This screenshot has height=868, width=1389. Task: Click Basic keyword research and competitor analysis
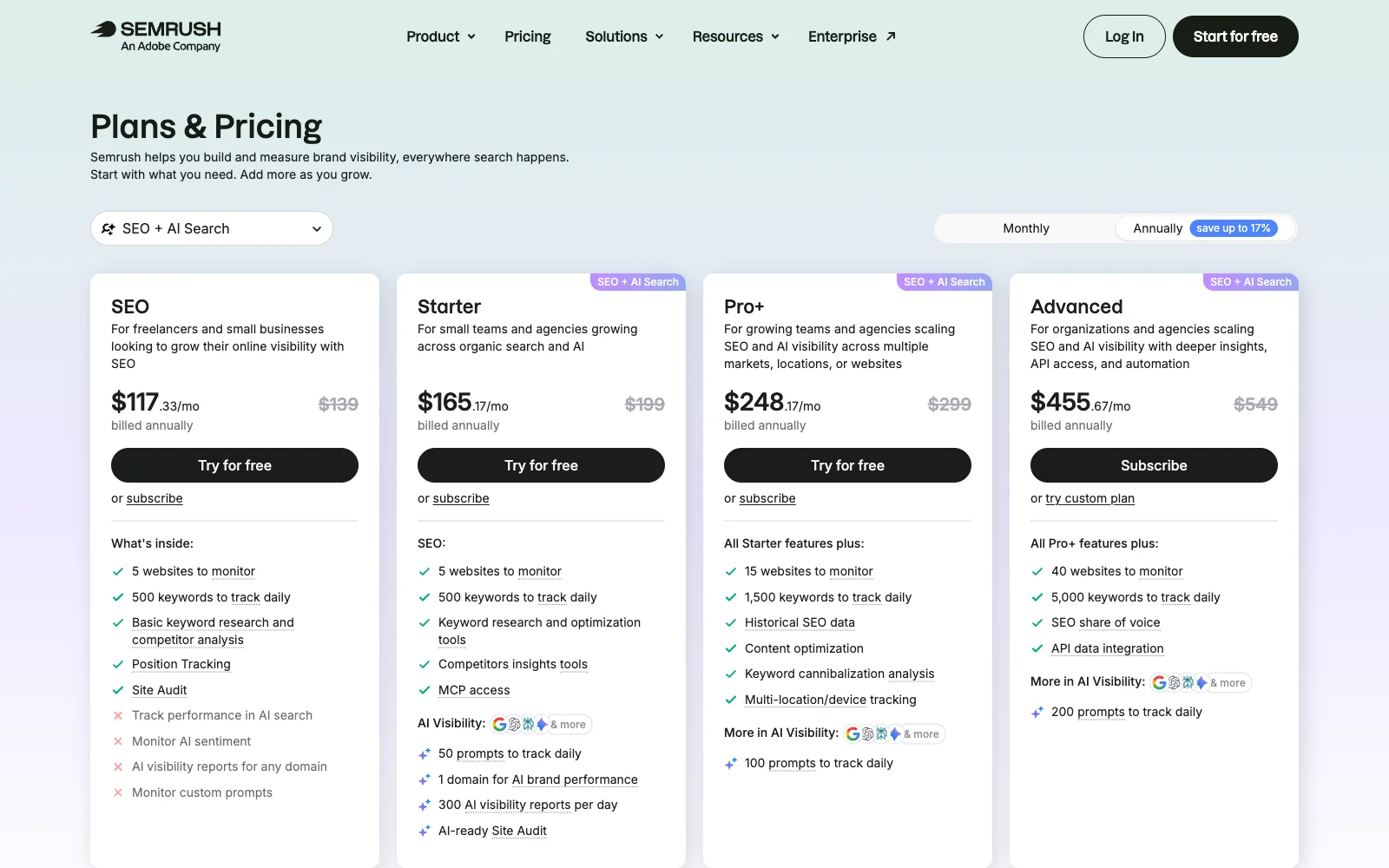(x=213, y=631)
